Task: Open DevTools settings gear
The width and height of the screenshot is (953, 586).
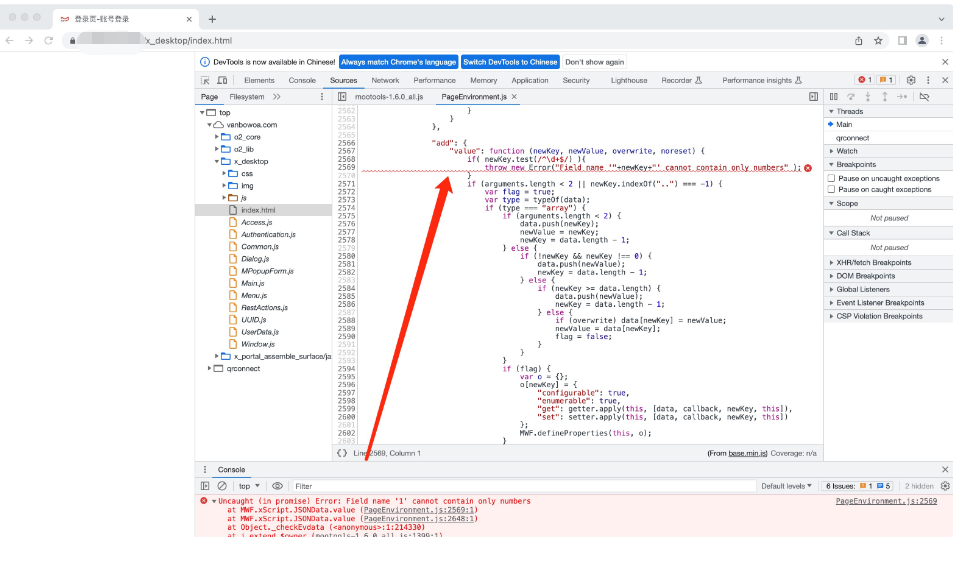Action: 910,80
